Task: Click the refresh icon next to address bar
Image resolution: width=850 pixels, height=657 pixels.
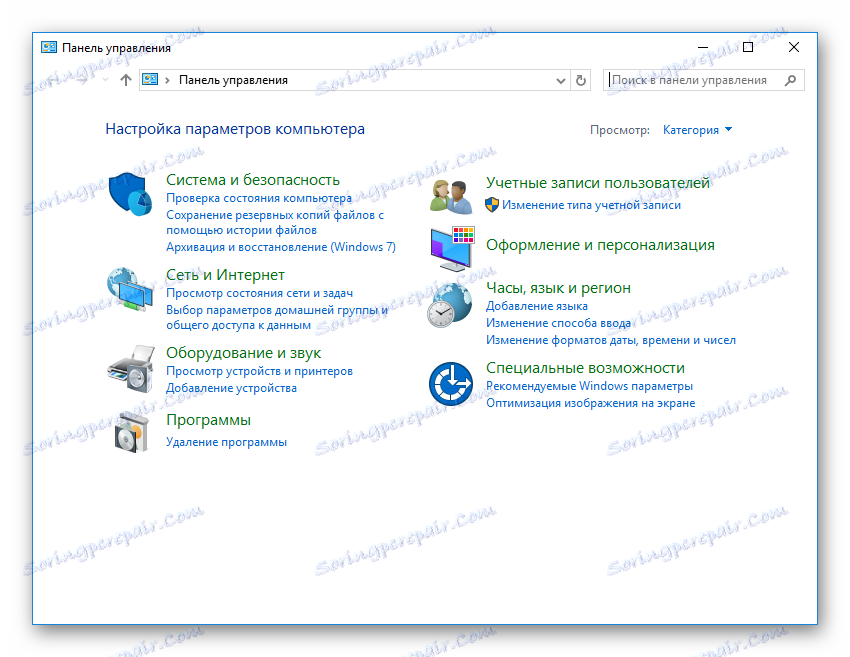Action: click(x=581, y=80)
